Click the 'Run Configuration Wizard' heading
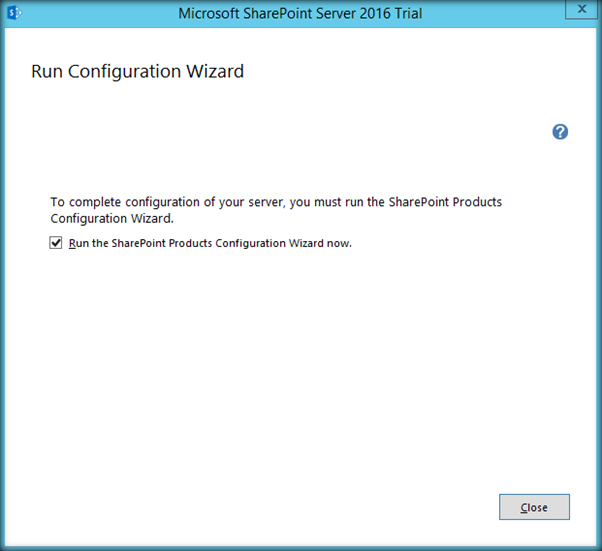602x551 pixels. [x=138, y=72]
